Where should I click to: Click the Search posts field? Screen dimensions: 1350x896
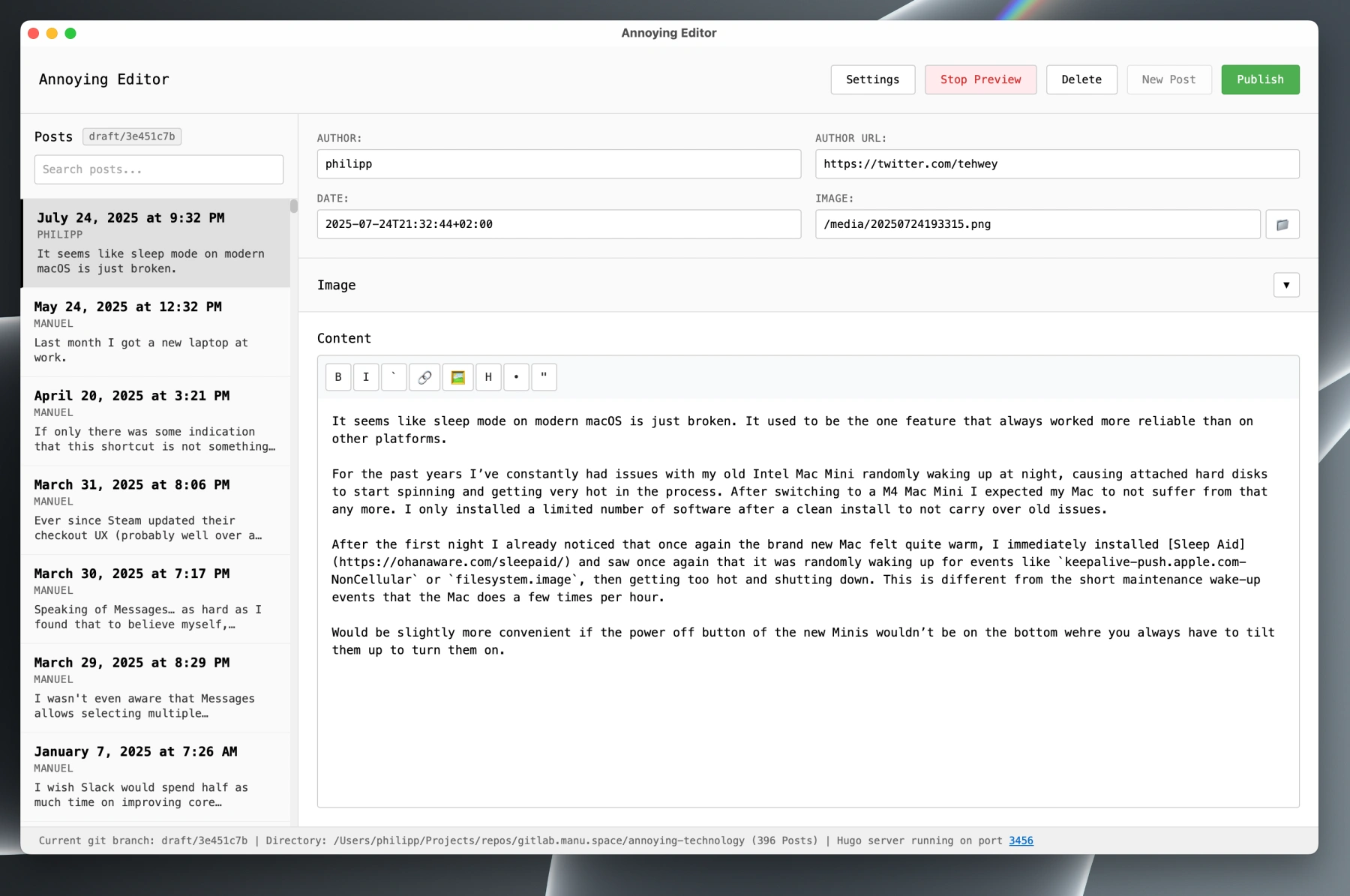(159, 169)
